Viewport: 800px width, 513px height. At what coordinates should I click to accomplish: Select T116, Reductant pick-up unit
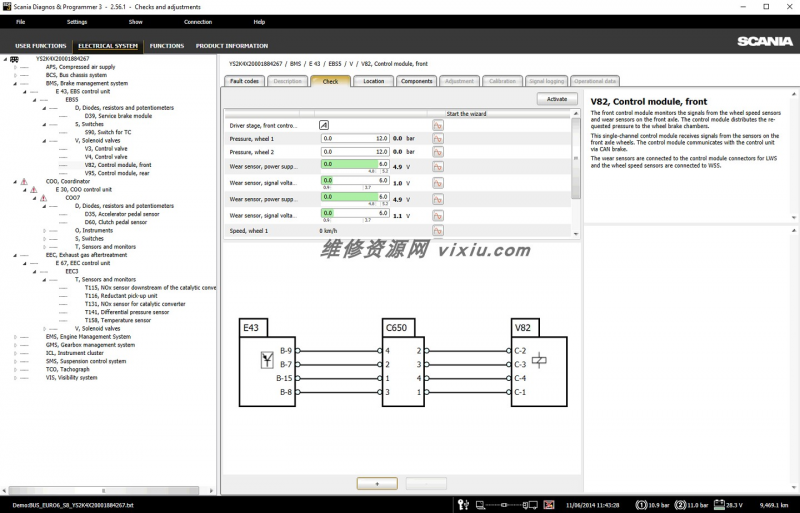[121, 296]
